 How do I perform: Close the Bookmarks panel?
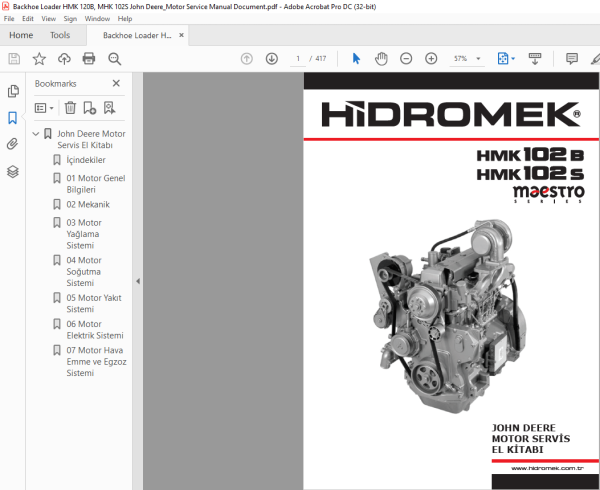[116, 83]
